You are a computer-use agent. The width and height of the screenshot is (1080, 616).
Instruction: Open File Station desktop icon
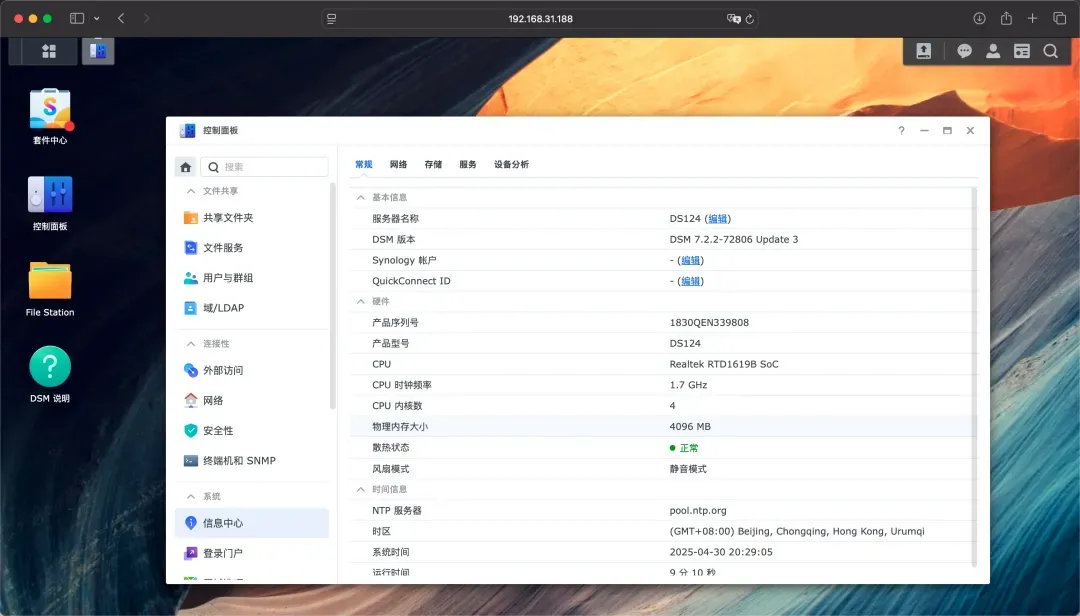click(50, 289)
